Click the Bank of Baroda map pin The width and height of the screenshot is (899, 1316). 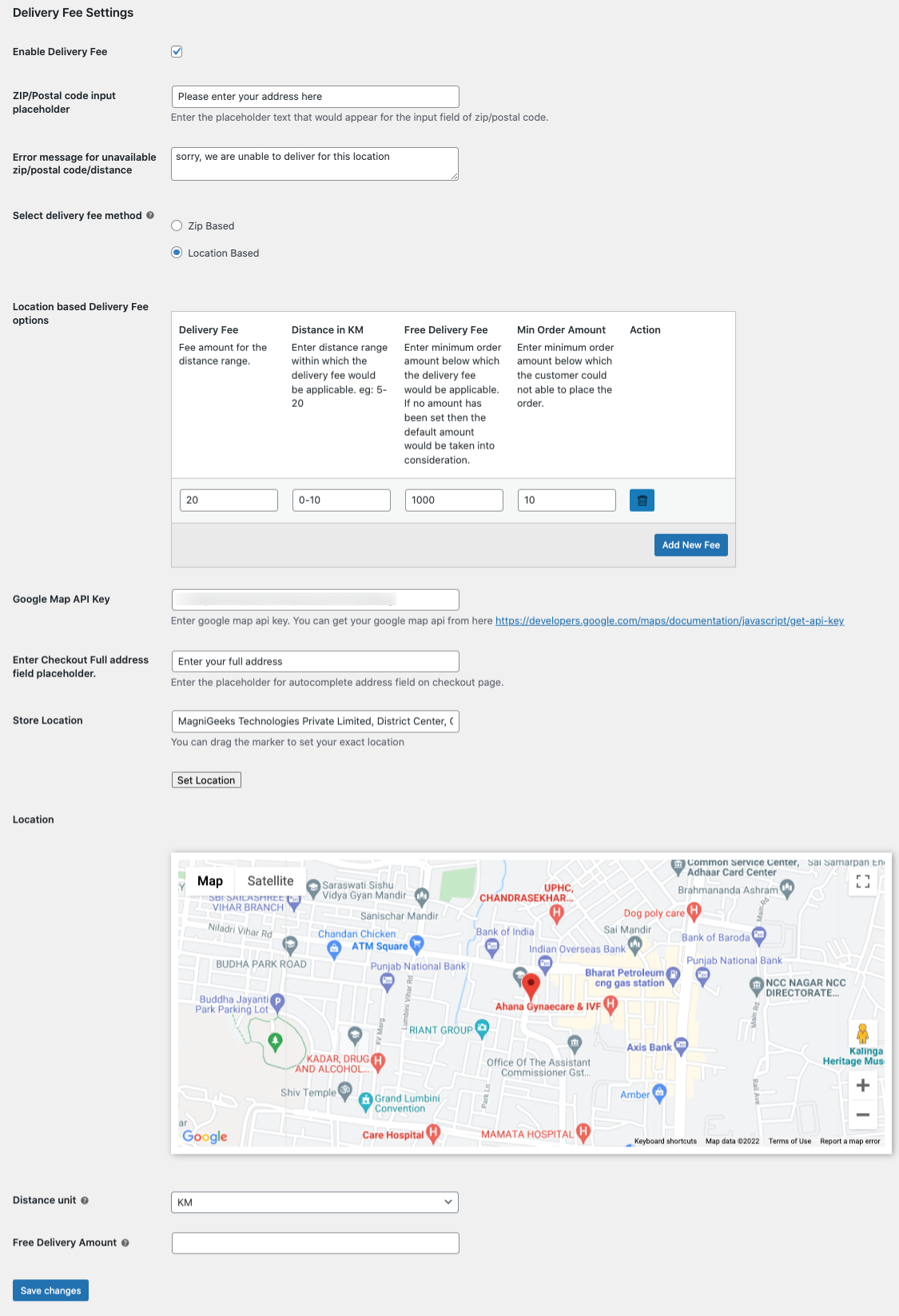(759, 935)
